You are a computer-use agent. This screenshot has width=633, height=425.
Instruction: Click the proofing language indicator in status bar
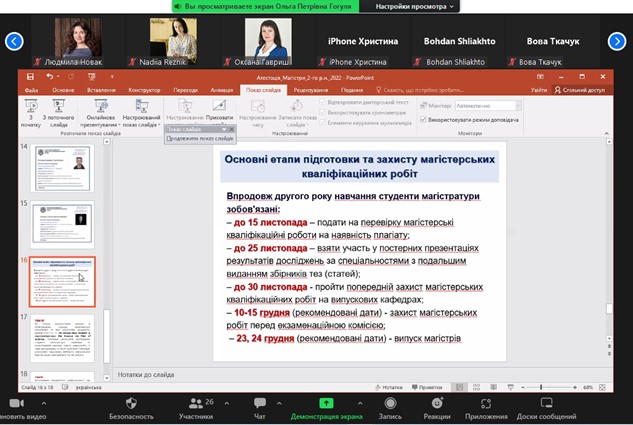pyautogui.click(x=88, y=387)
